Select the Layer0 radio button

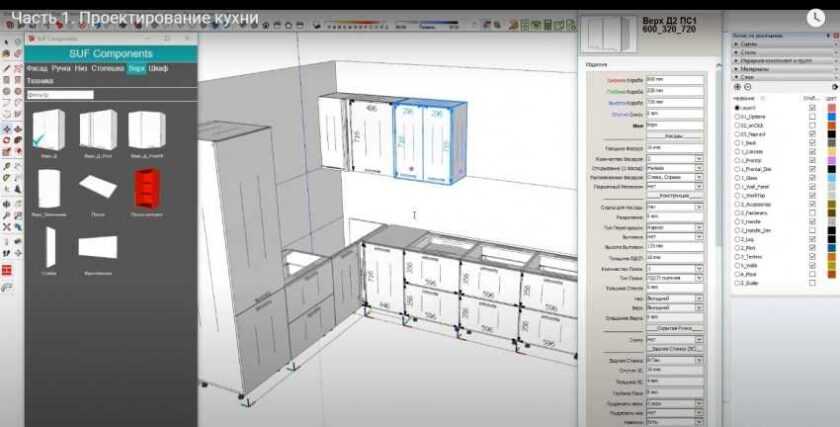(x=737, y=107)
